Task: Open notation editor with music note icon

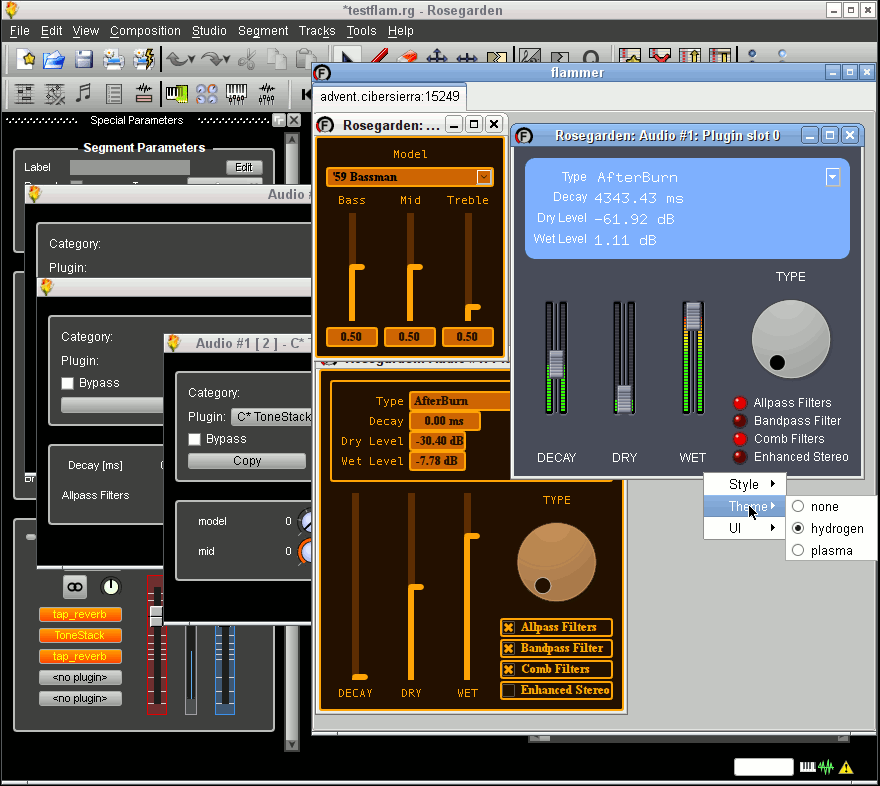Action: coord(84,94)
